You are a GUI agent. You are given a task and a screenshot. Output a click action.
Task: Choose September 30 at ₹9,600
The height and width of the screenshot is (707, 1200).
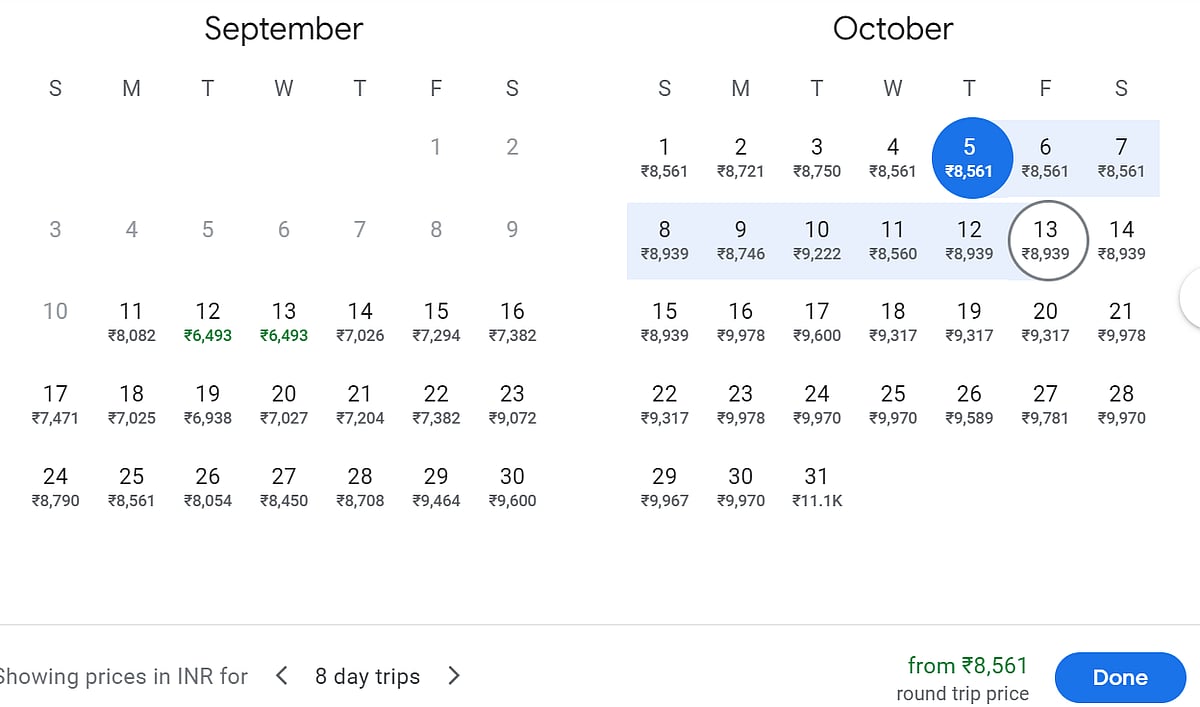coord(512,487)
